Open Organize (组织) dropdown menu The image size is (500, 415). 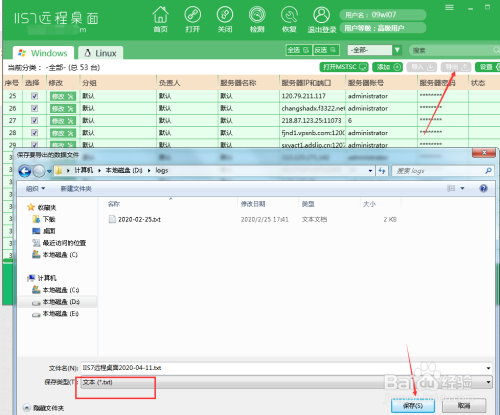click(x=35, y=189)
